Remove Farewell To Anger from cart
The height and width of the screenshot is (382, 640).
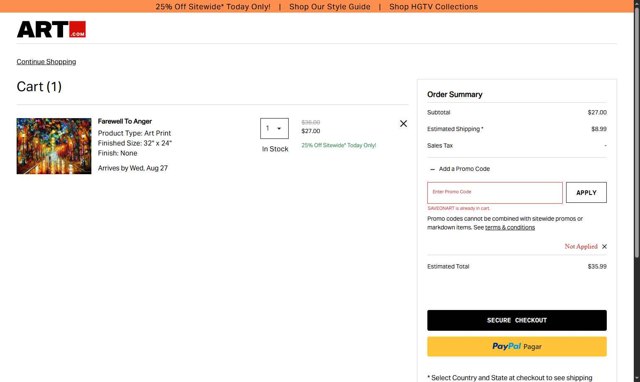click(403, 123)
